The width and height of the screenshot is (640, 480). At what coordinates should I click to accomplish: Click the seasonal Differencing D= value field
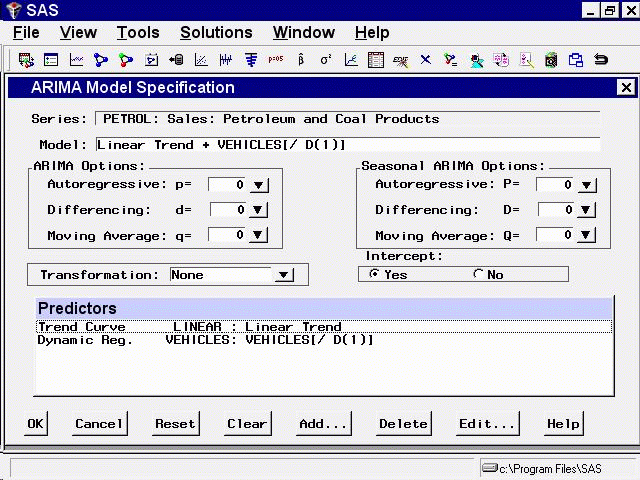[556, 210]
